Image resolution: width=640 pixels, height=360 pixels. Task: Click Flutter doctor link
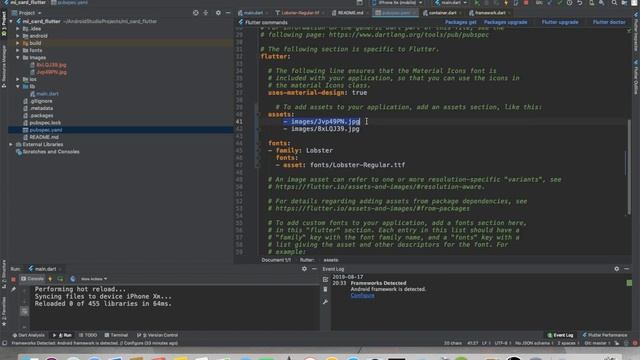[x=609, y=22]
